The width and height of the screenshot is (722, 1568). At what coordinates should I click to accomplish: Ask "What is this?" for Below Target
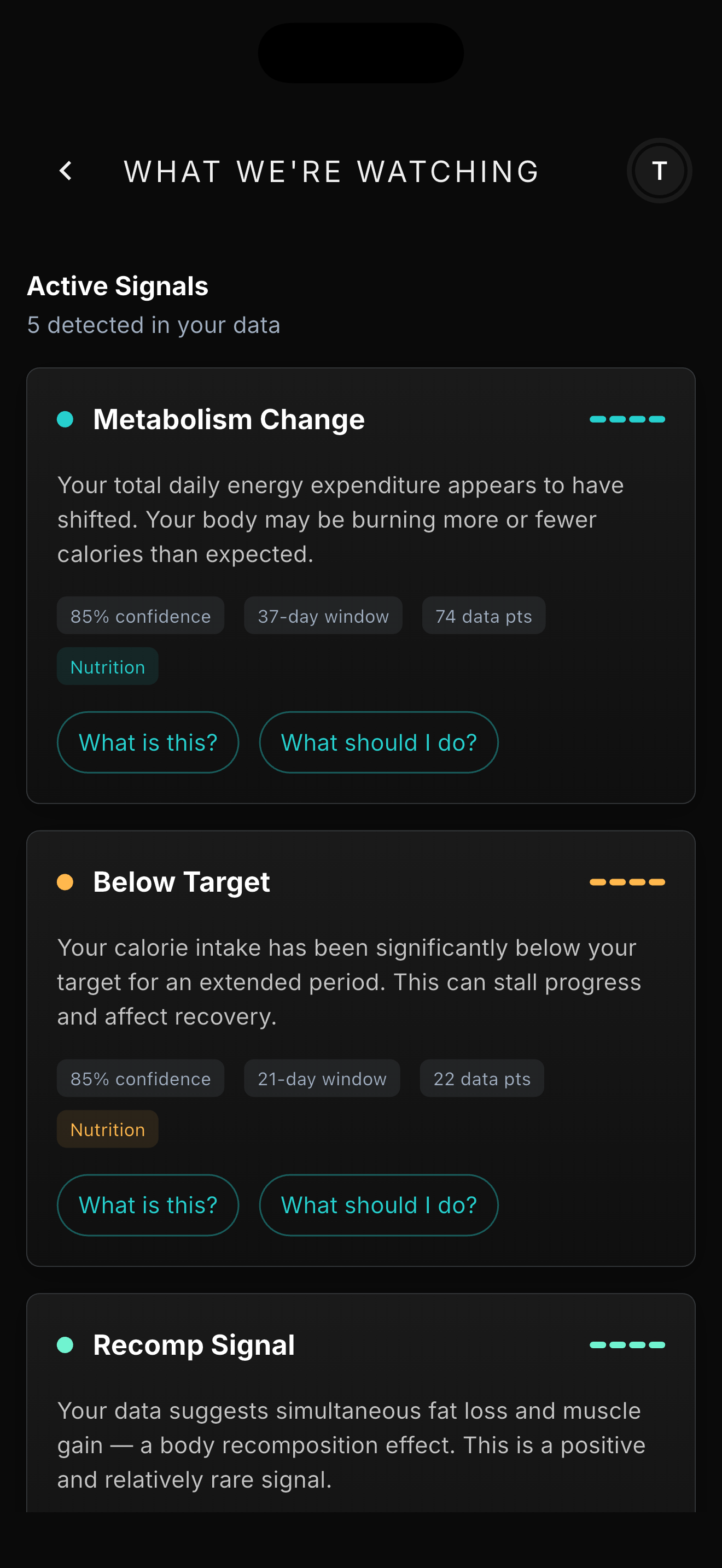[148, 1205]
